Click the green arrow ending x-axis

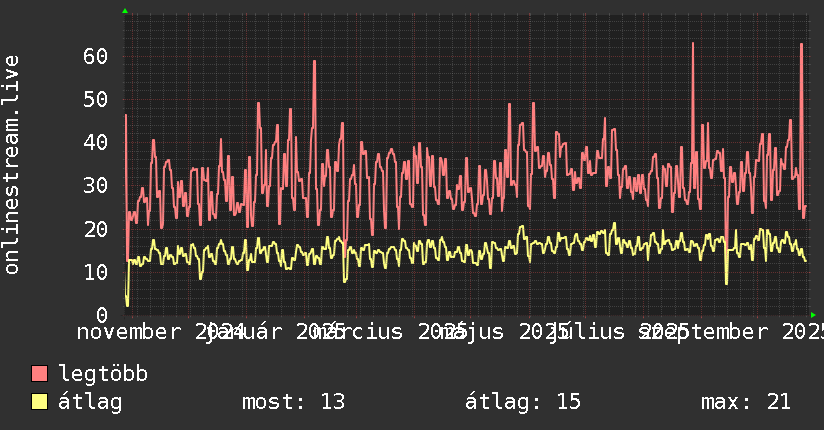(x=813, y=315)
